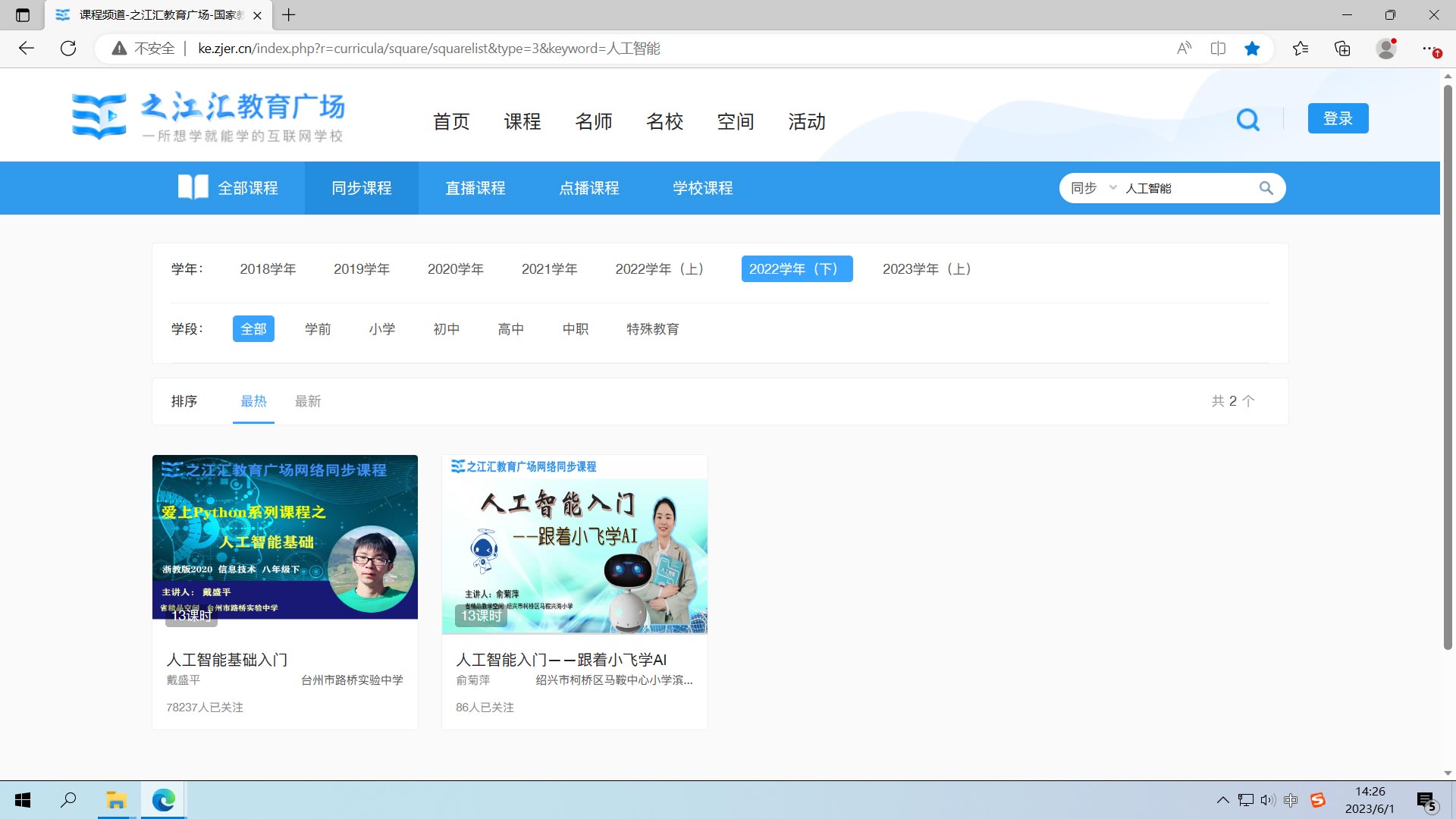Click the 之江汇教育广场 site logo

pos(209,116)
